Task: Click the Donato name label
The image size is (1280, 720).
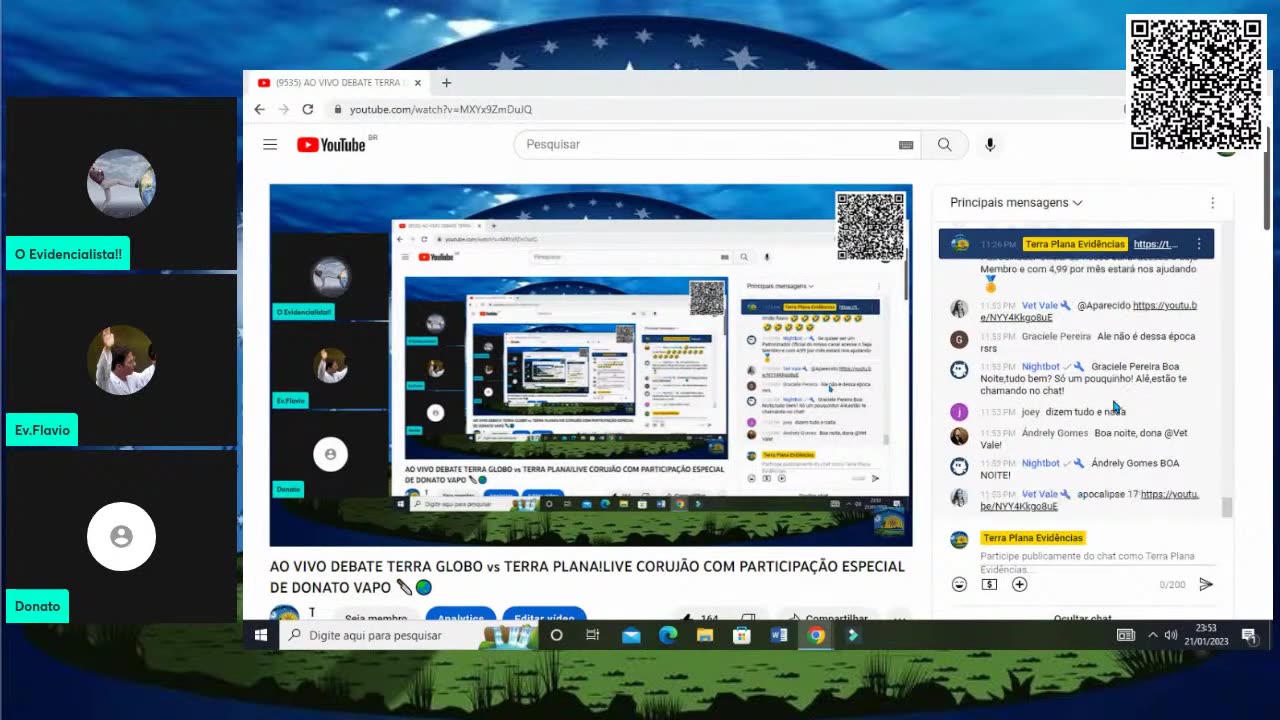Action: (x=37, y=606)
